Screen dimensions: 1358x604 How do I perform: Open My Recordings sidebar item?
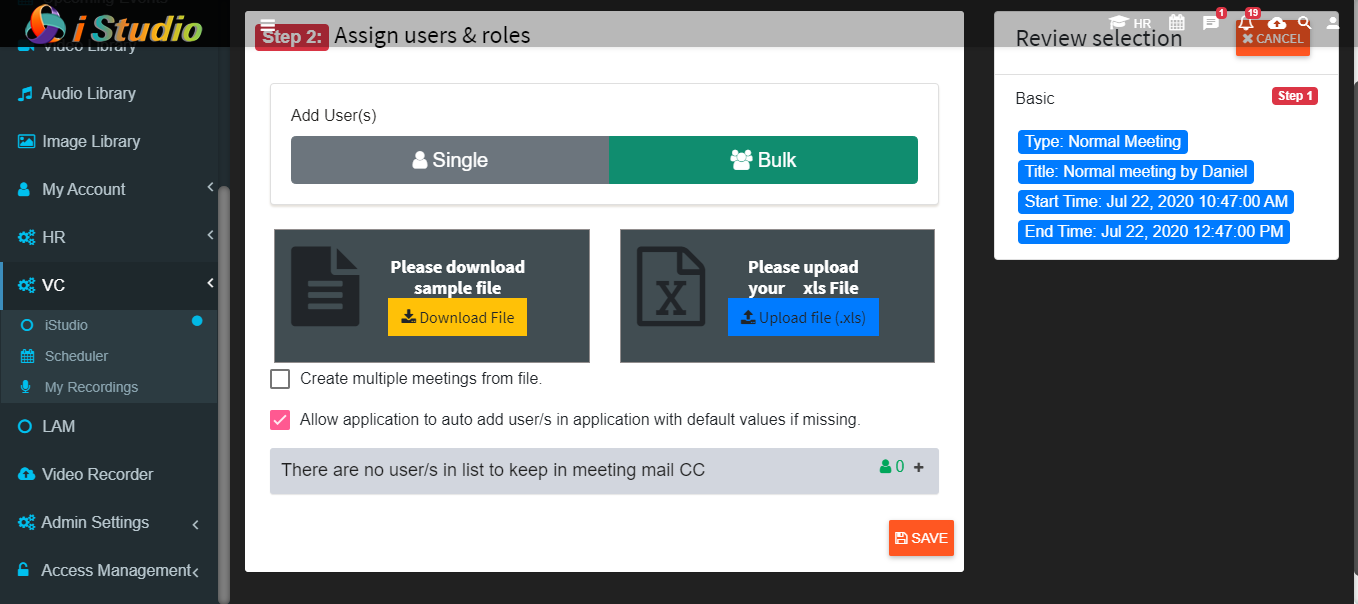91,387
